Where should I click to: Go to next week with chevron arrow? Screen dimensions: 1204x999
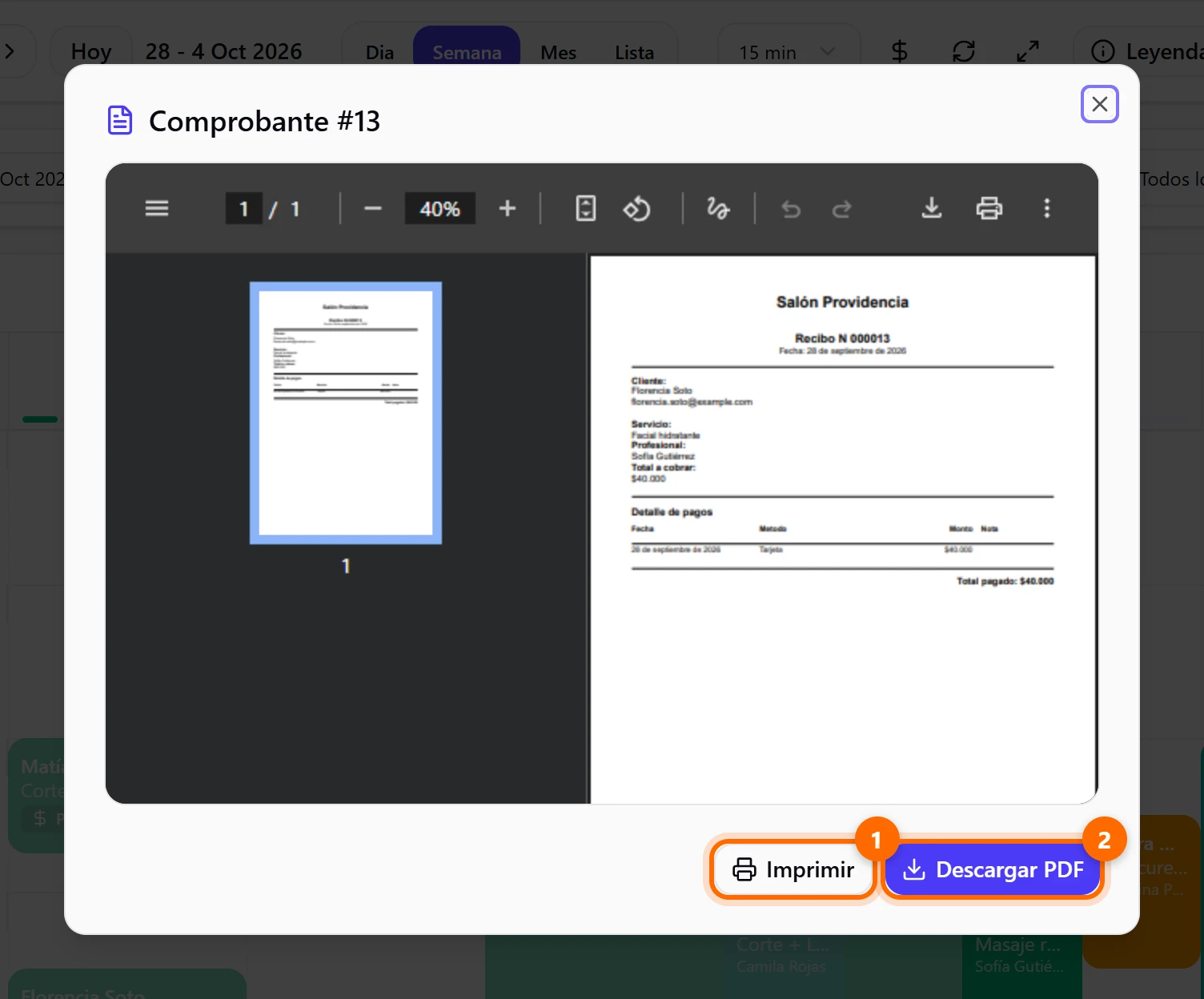pos(10,52)
